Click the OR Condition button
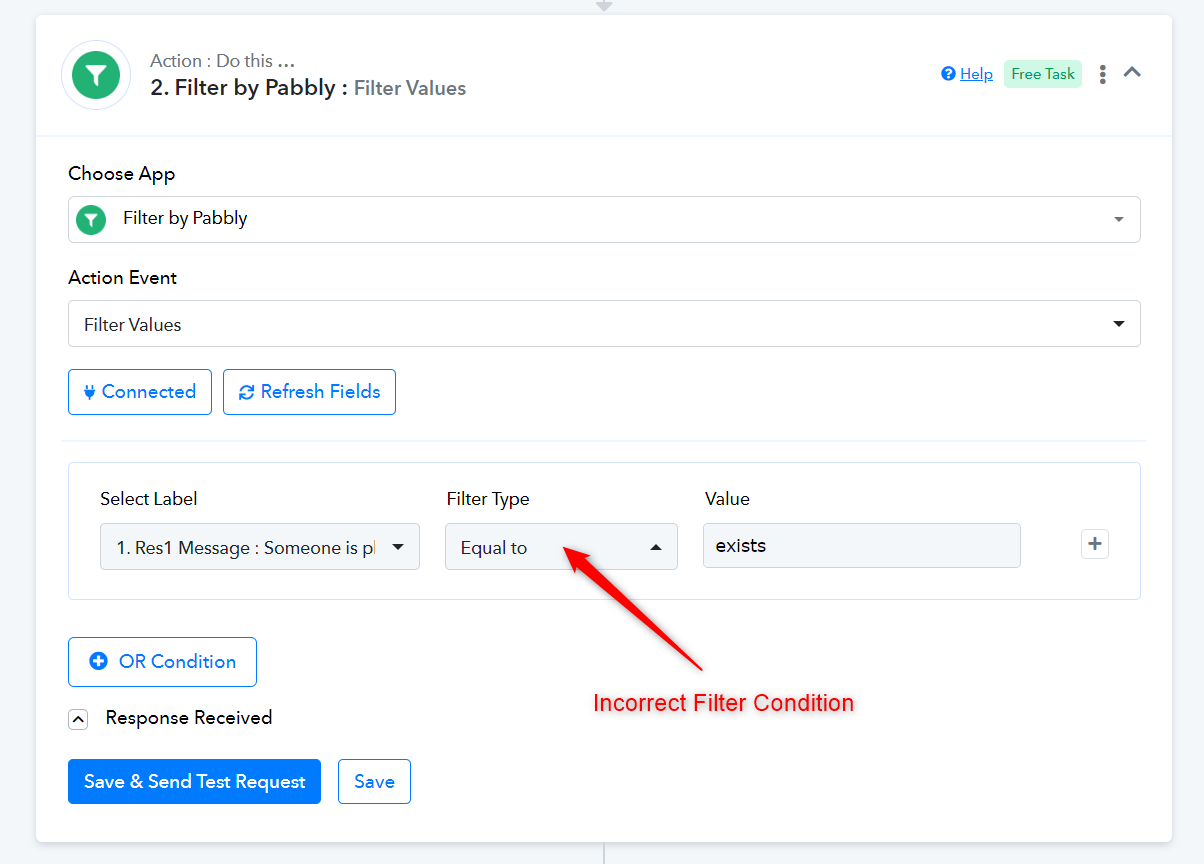Image resolution: width=1204 pixels, height=864 pixels. click(x=162, y=662)
